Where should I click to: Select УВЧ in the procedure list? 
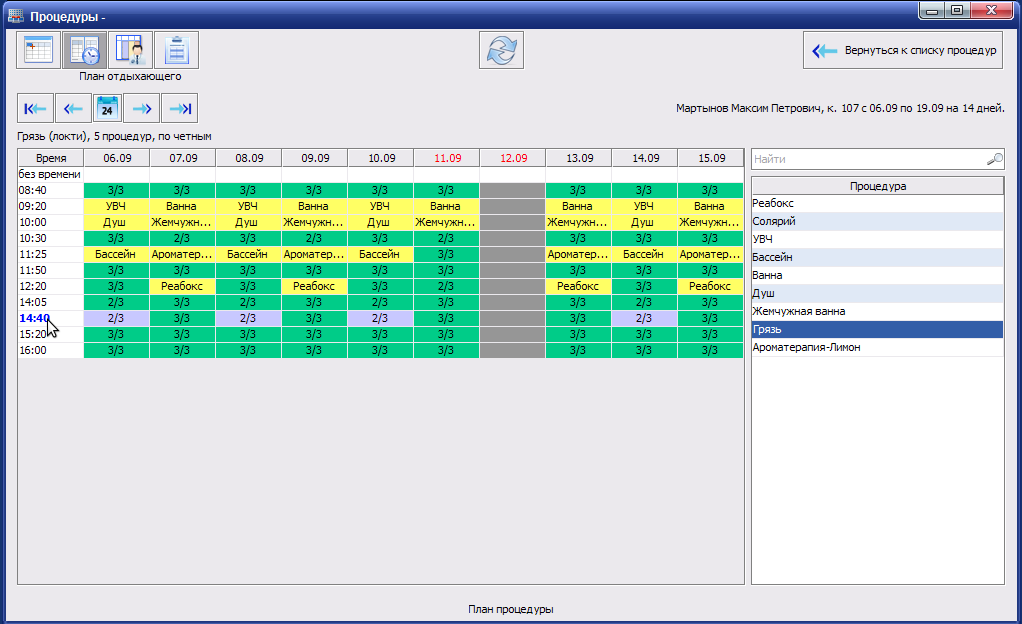(877, 239)
